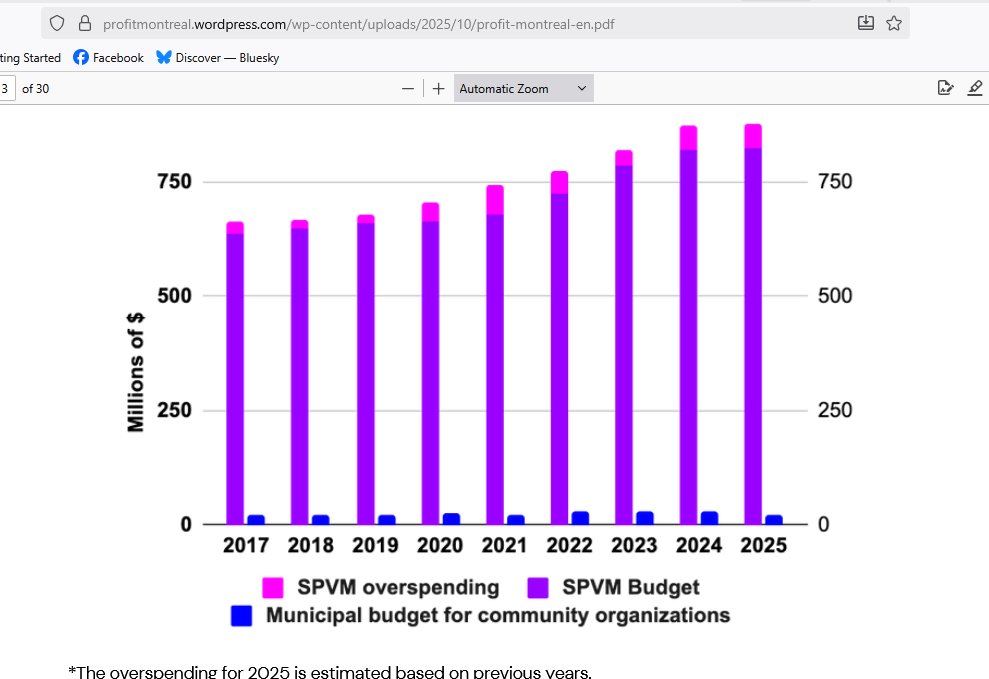The height and width of the screenshot is (679, 989).
Task: Open the free text annotation tool
Action: point(945,88)
